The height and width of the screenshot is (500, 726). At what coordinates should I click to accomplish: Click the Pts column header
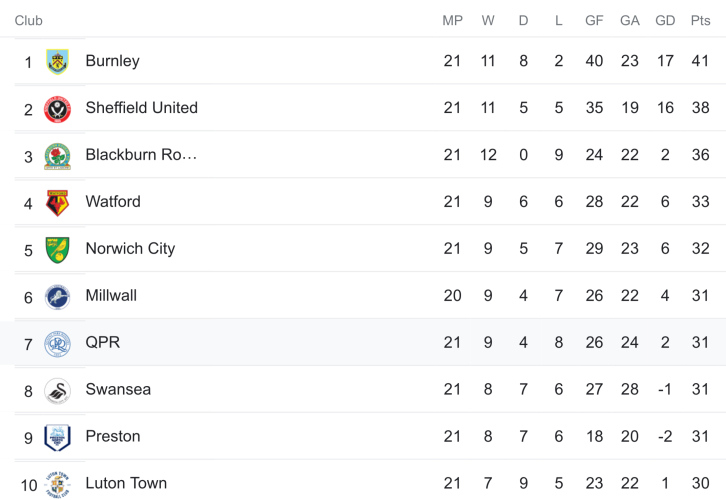coord(700,21)
